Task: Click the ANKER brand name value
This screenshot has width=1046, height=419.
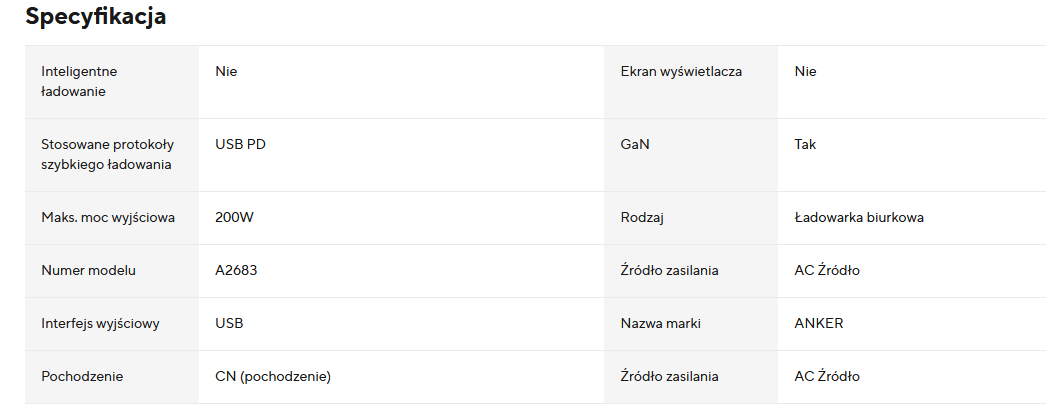Action: coord(819,323)
